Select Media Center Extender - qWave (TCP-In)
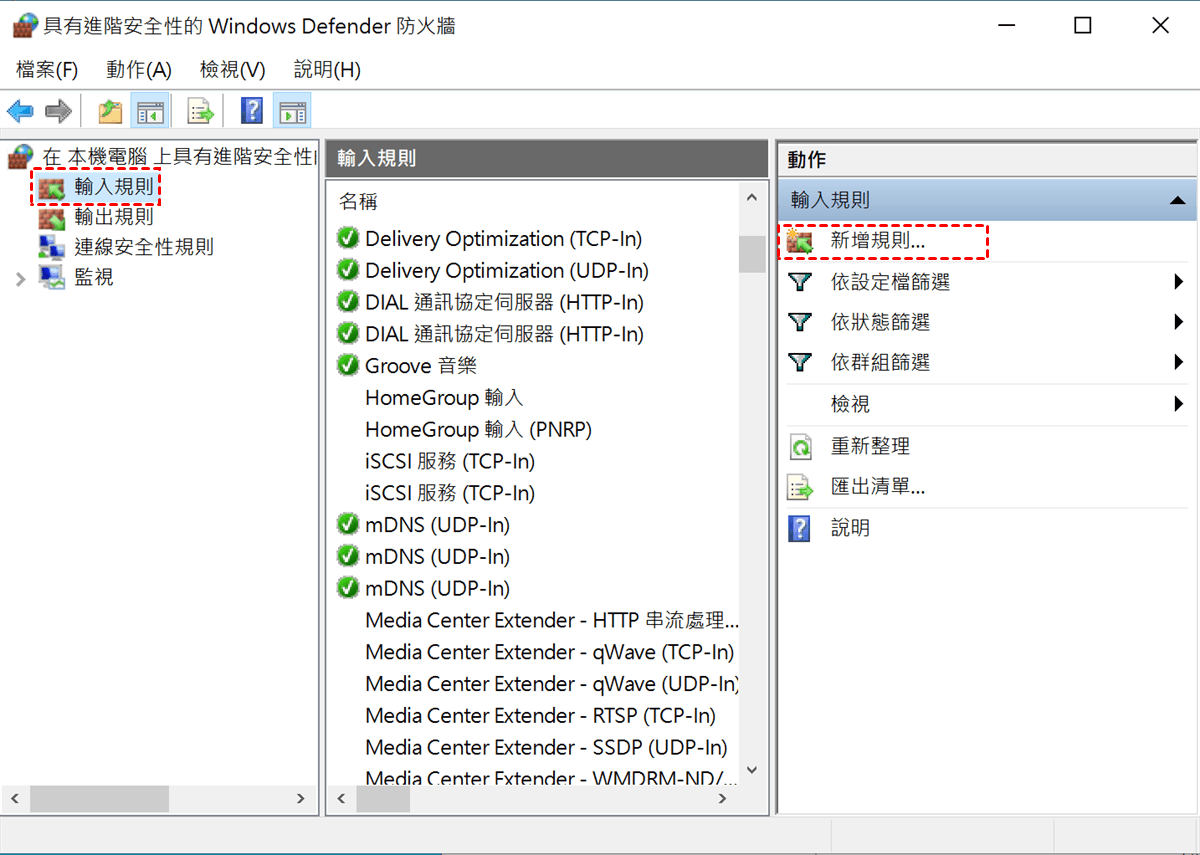Image resolution: width=1200 pixels, height=855 pixels. [549, 652]
